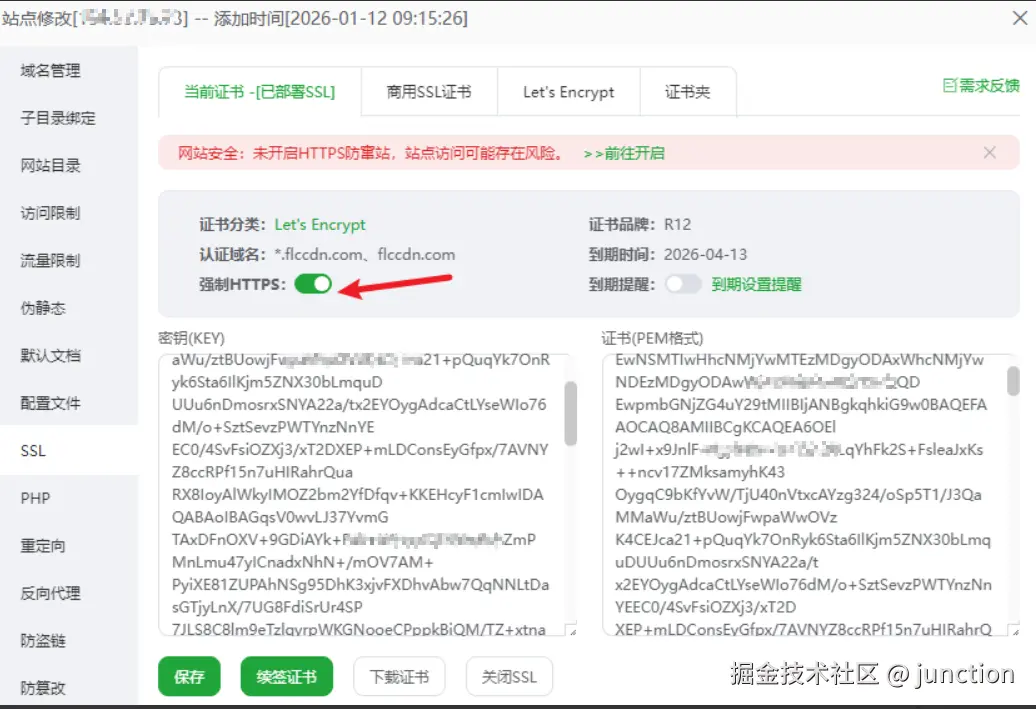
Task: Click the 密钥(KEY) label
Action: (192, 338)
